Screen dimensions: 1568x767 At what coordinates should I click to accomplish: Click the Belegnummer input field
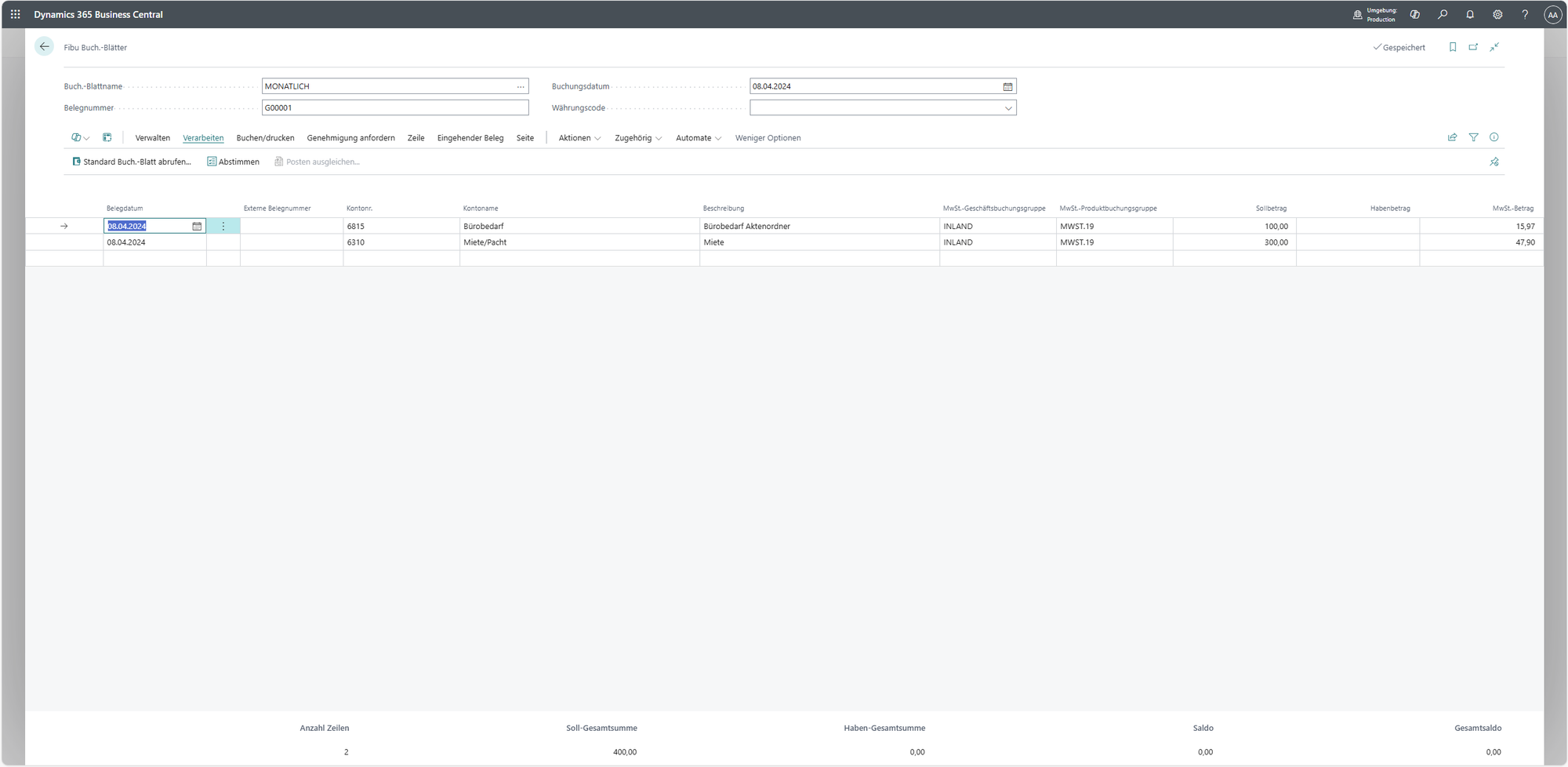[x=395, y=108]
